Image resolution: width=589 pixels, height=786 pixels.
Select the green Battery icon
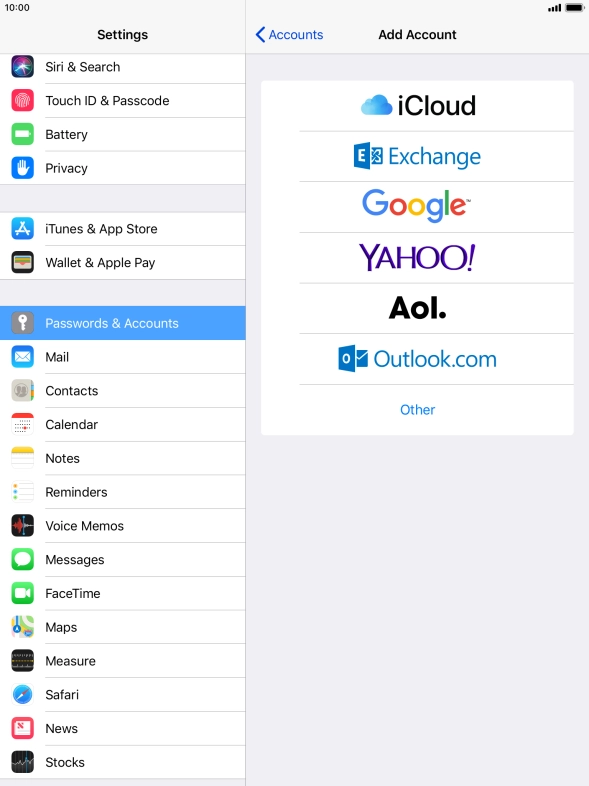tap(23, 134)
